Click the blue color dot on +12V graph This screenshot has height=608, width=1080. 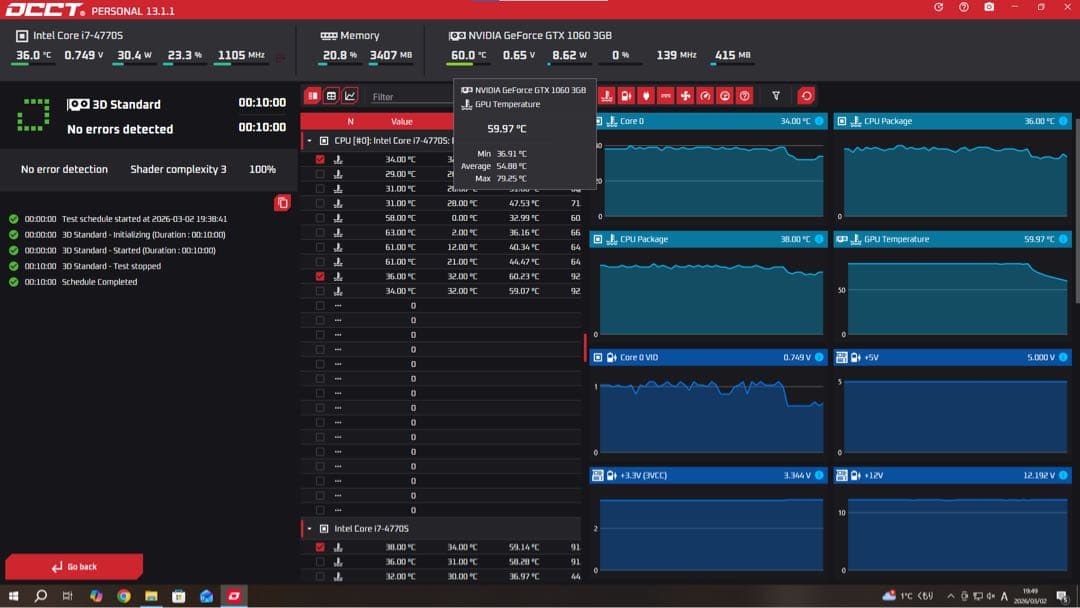tap(1063, 475)
